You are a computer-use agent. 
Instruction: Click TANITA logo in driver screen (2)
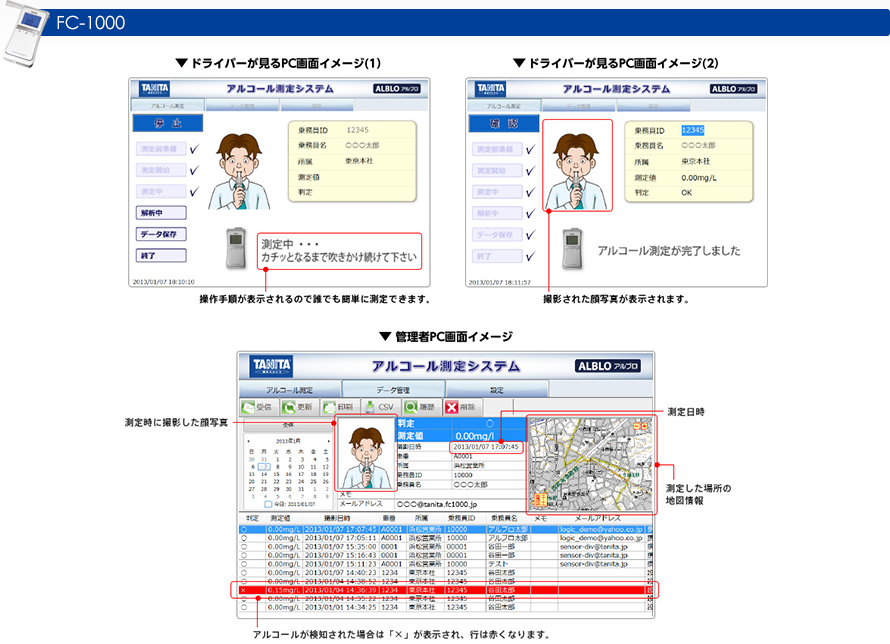tap(491, 89)
